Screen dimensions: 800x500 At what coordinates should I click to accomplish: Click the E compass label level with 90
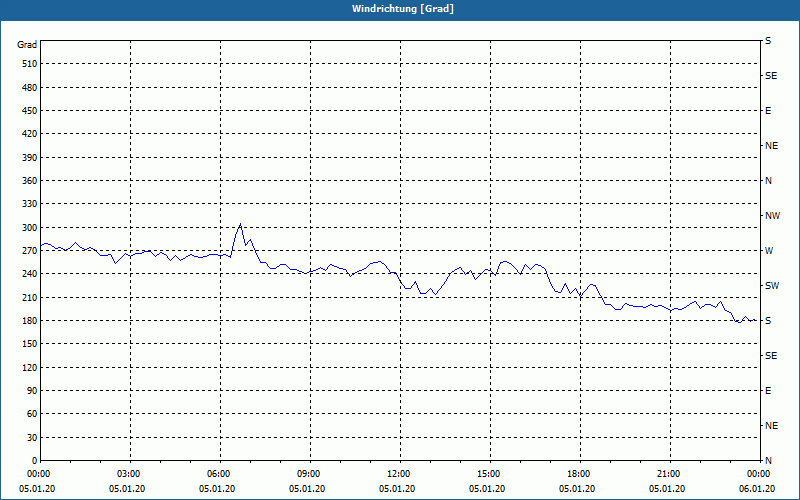pos(768,390)
